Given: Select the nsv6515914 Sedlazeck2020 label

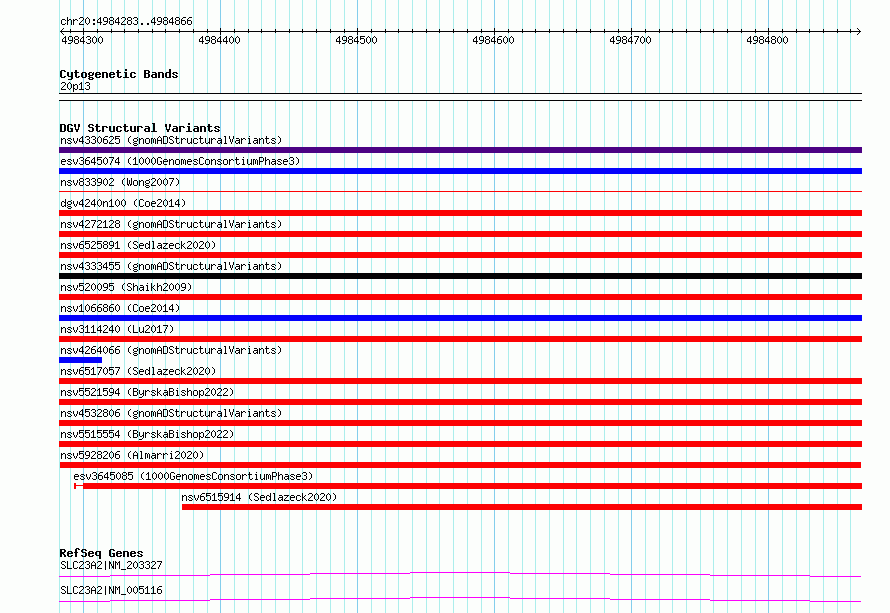Looking at the screenshot, I should 259,497.
